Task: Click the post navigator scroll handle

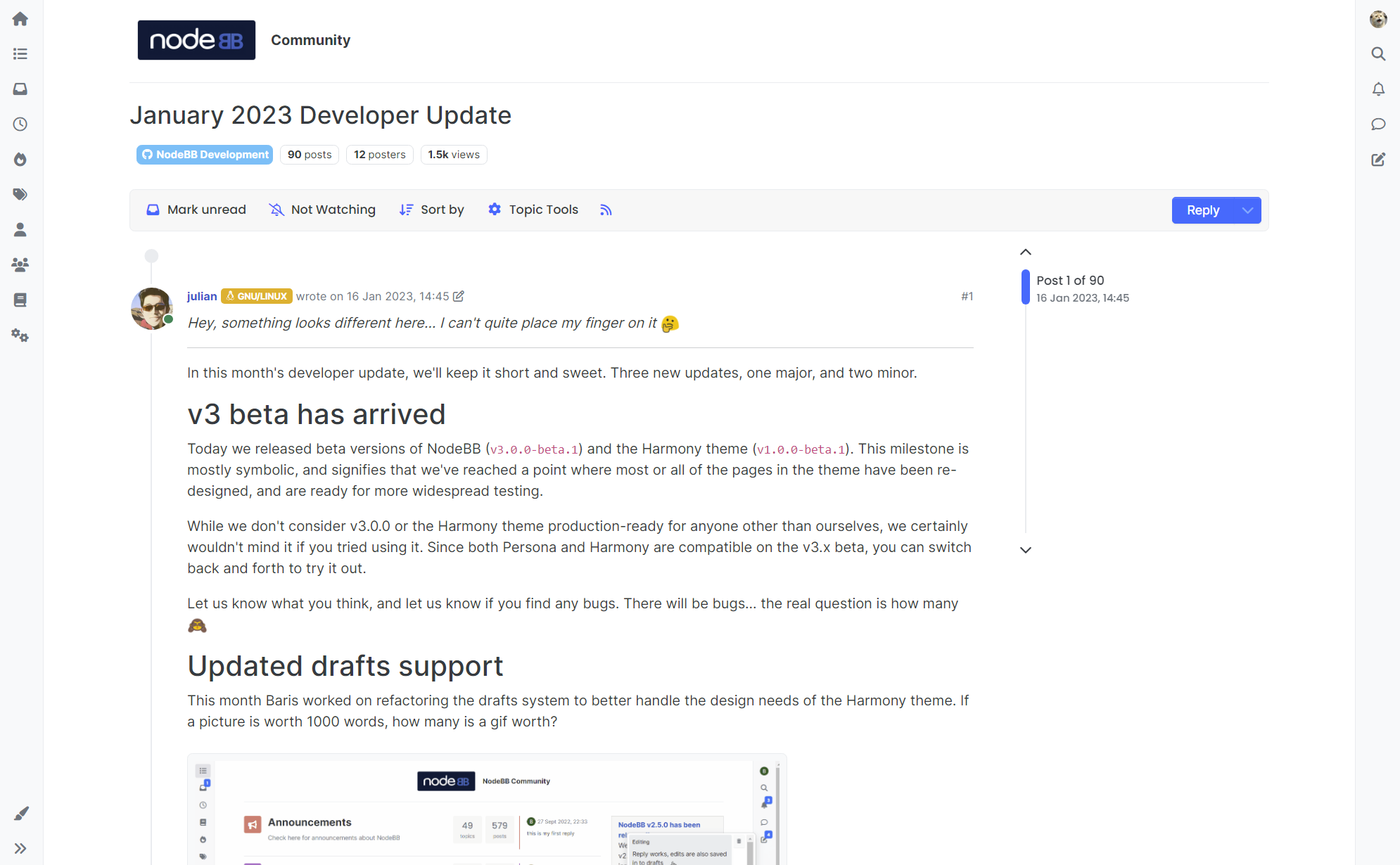Action: pyautogui.click(x=1026, y=287)
